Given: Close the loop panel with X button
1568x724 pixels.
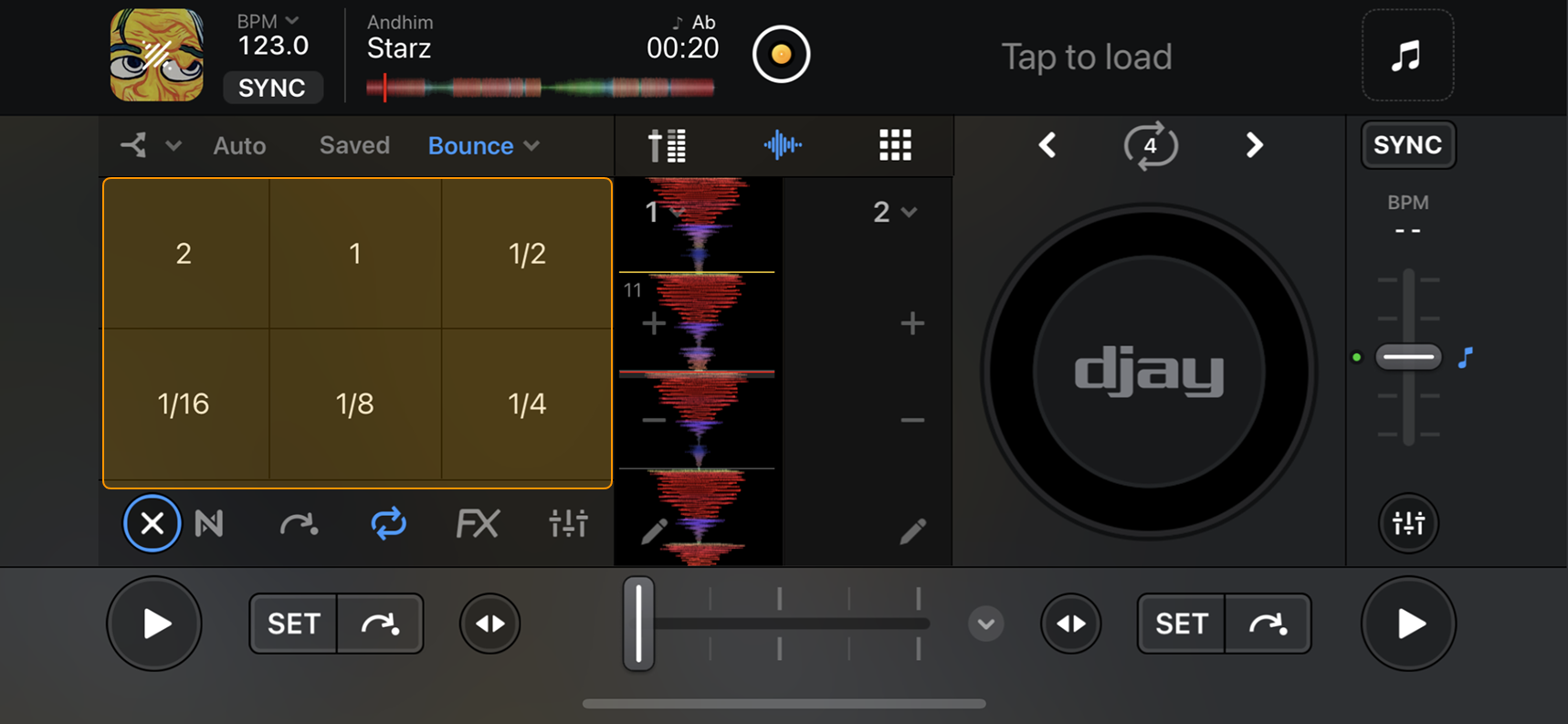Looking at the screenshot, I should click(152, 524).
